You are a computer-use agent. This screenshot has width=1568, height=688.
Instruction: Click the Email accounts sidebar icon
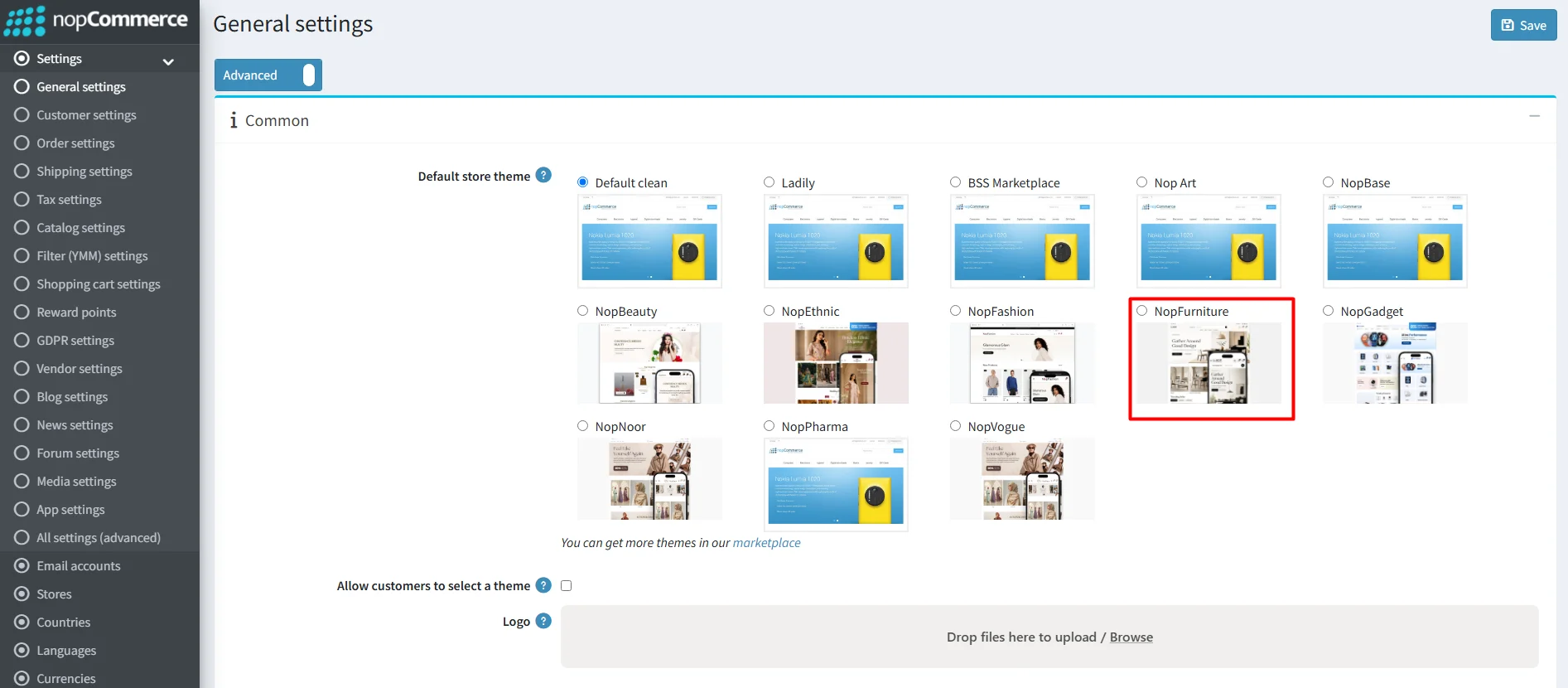pos(22,565)
